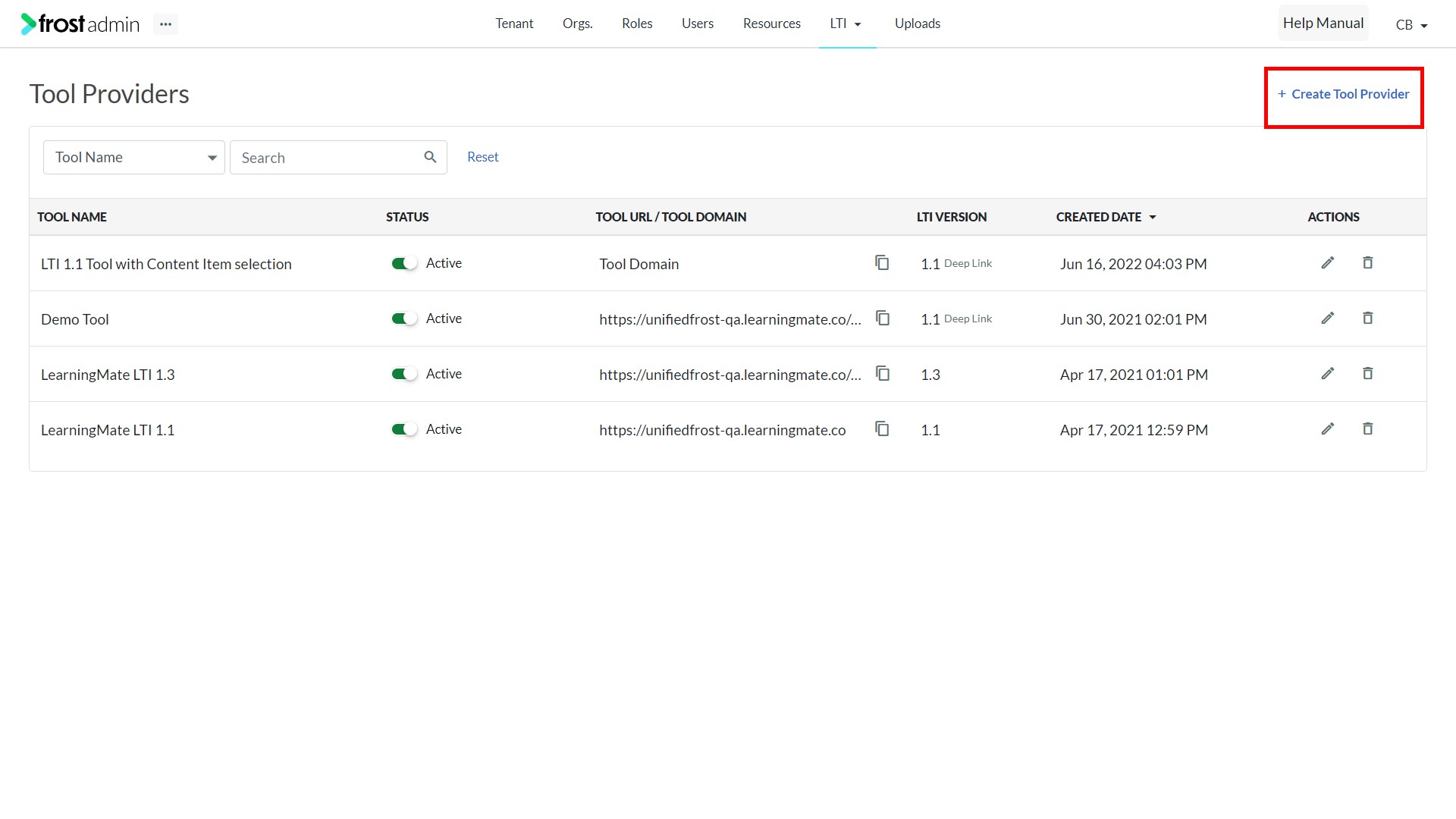Screen dimensions: 1456x819
Task: Delete the LearningMate LTI 1.1 provider
Action: coord(1368,428)
